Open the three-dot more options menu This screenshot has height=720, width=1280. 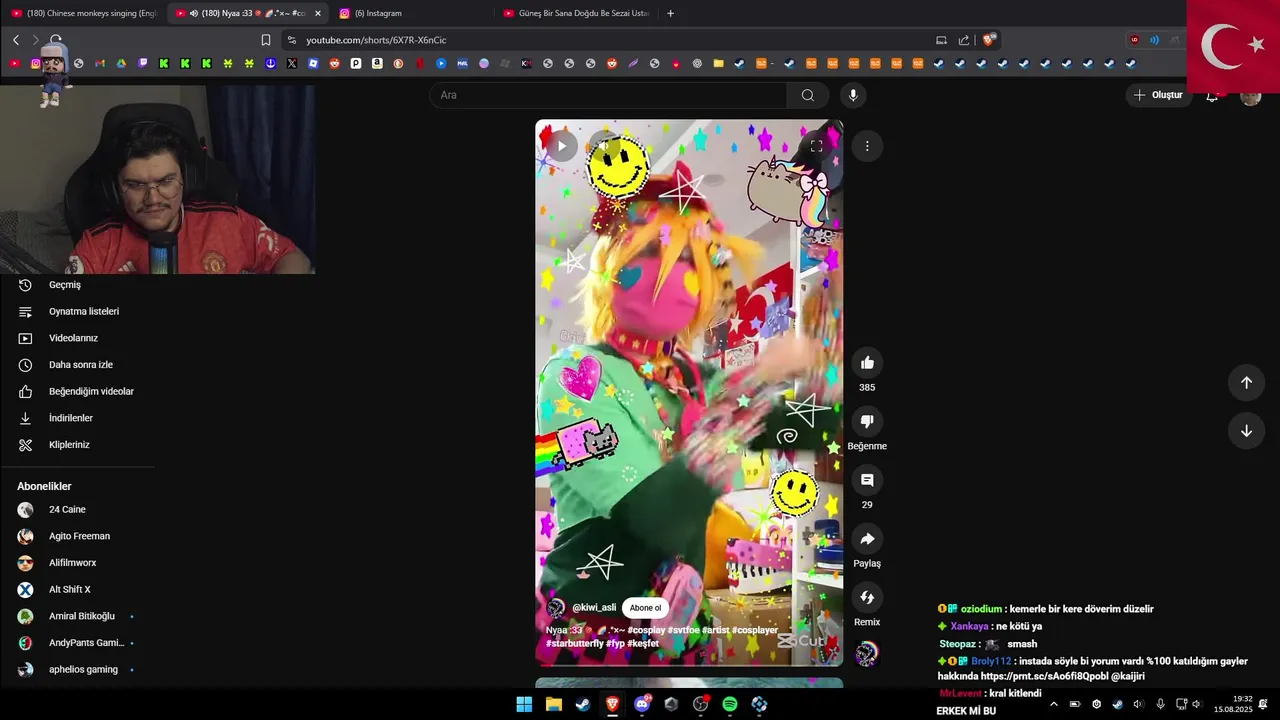pos(867,146)
